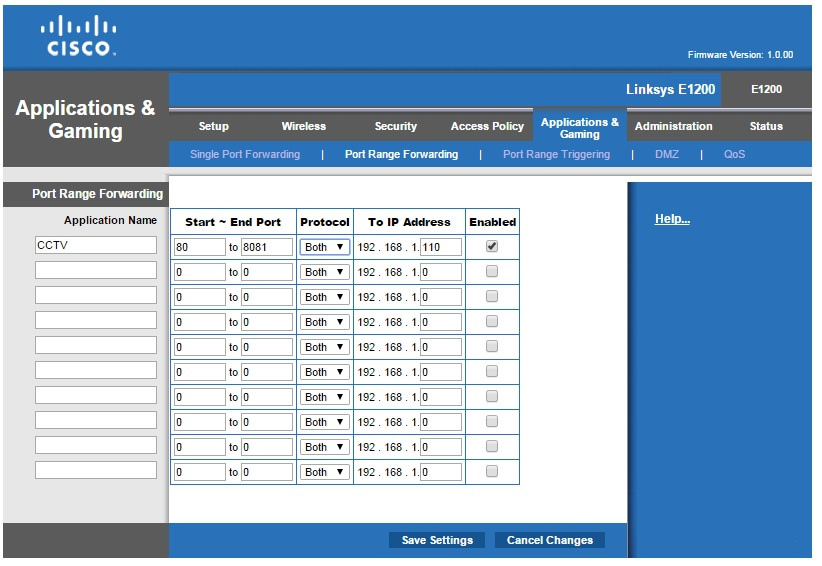Click the Protocol column header
The image size is (822, 566).
(x=325, y=222)
